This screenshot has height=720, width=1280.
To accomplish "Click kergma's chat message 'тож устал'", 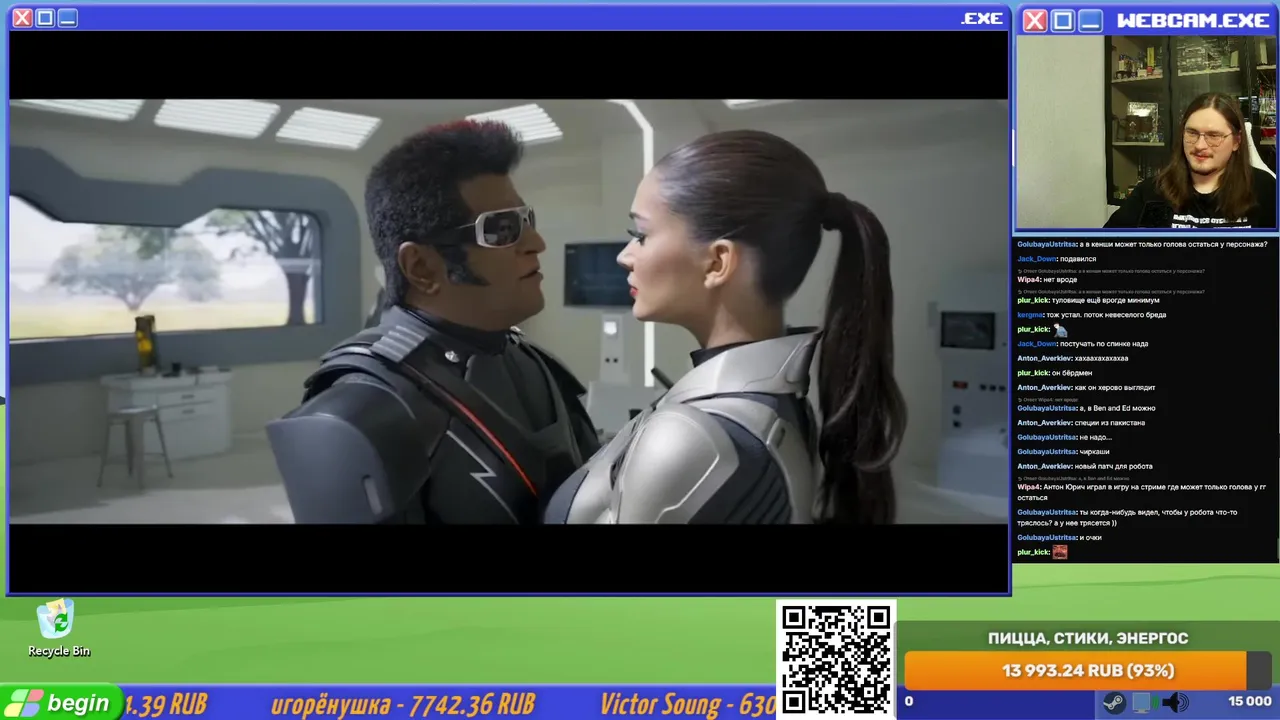I will 1092,315.
